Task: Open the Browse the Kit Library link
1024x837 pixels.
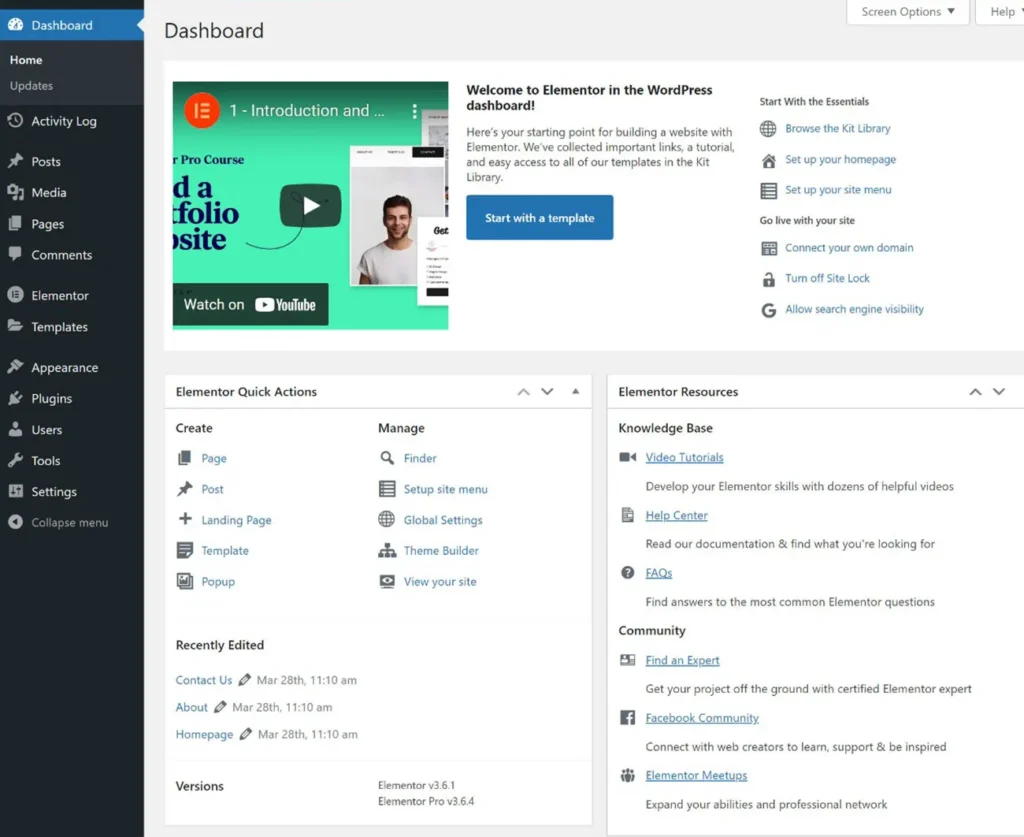Action: pos(838,129)
